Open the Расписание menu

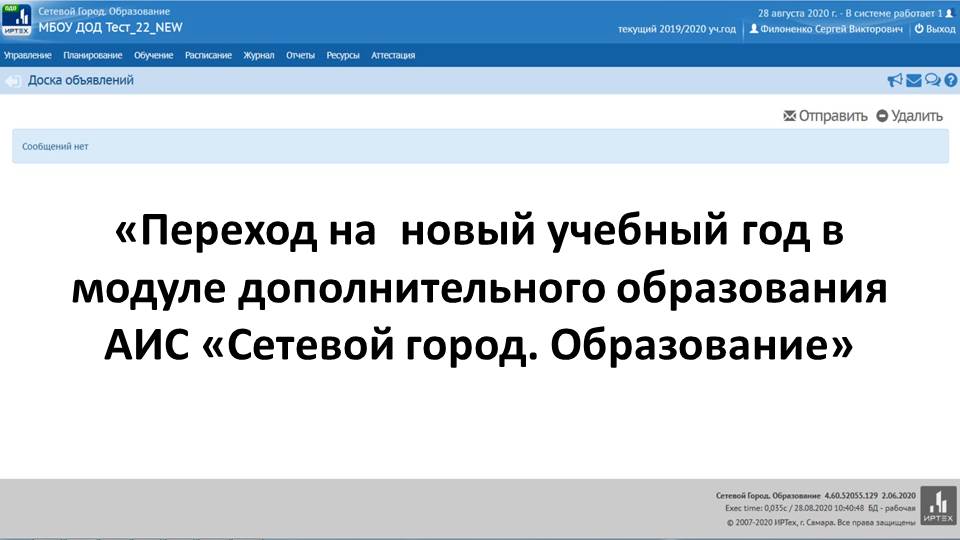(x=208, y=55)
